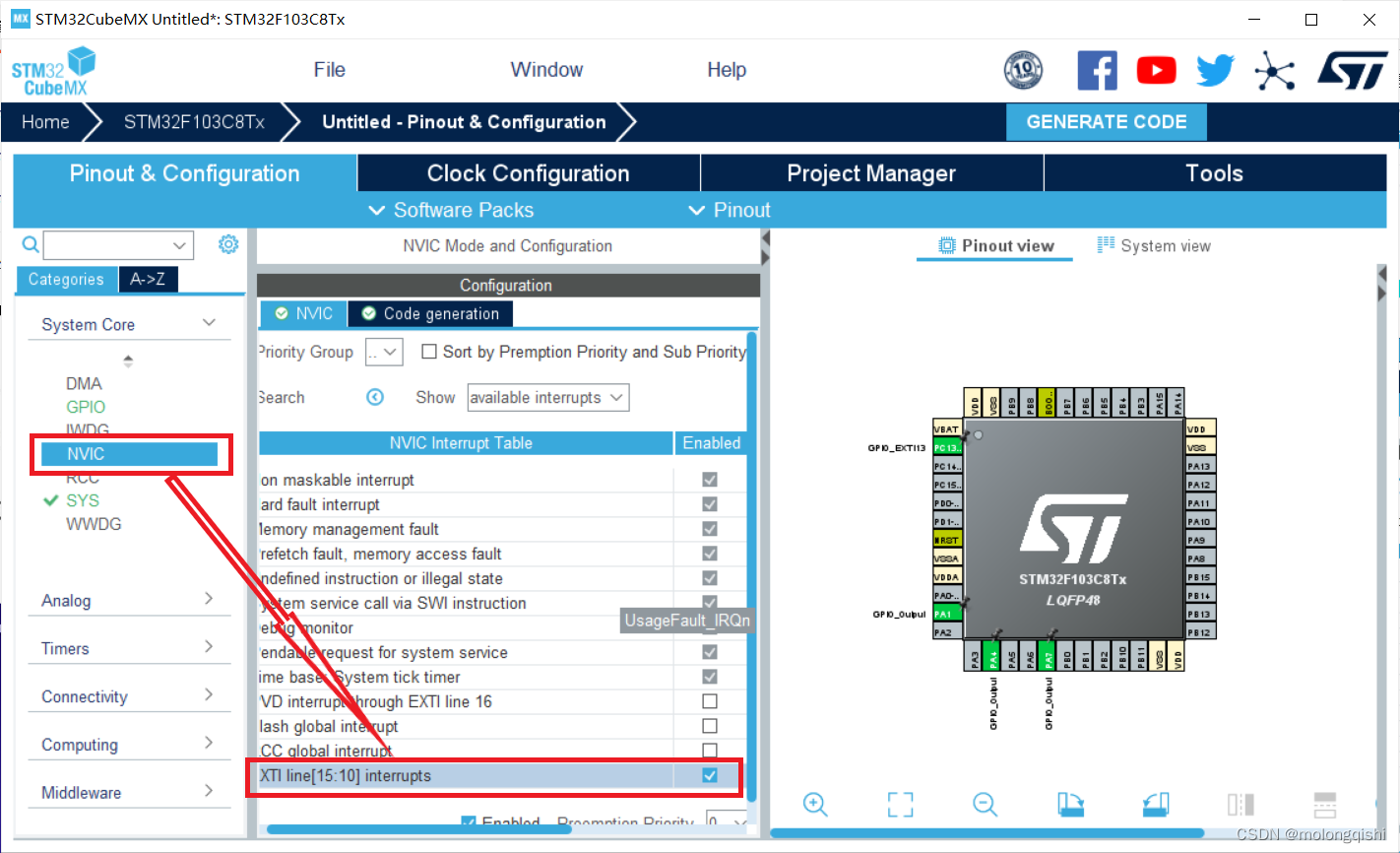Expand the Middleware category
This screenshot has width=1400, height=853.
coord(209,791)
